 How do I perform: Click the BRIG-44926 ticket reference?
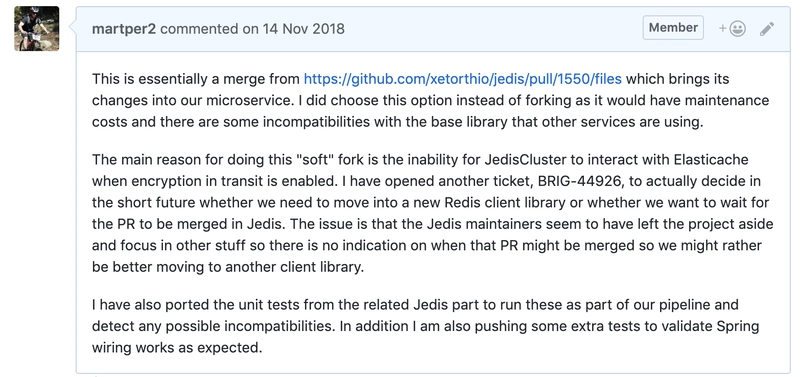coord(578,181)
